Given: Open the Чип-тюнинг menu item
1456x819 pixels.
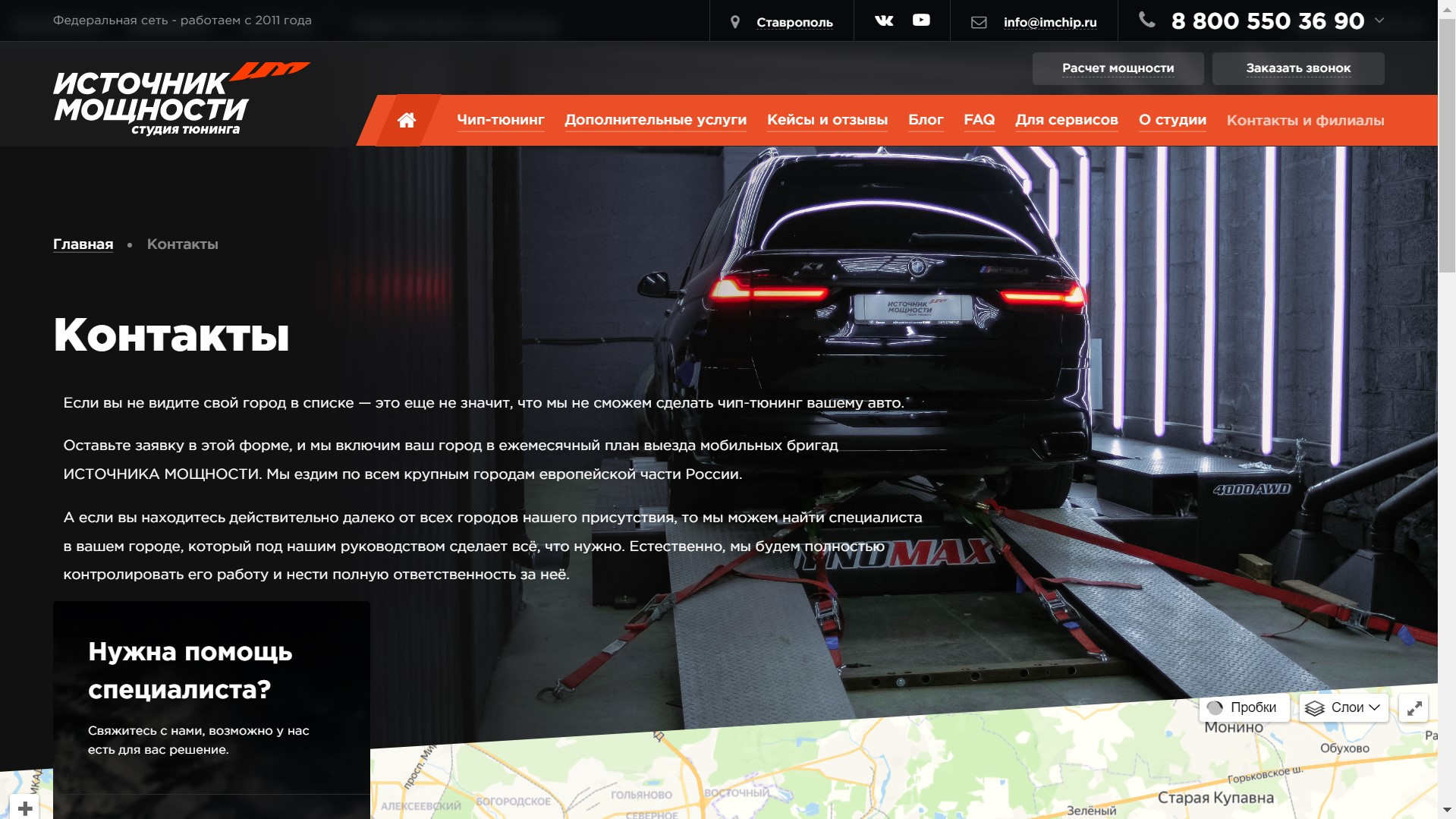Looking at the screenshot, I should coord(501,120).
